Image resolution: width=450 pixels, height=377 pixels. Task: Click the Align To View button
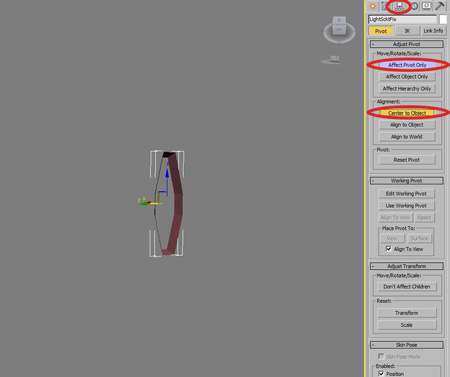click(x=395, y=218)
